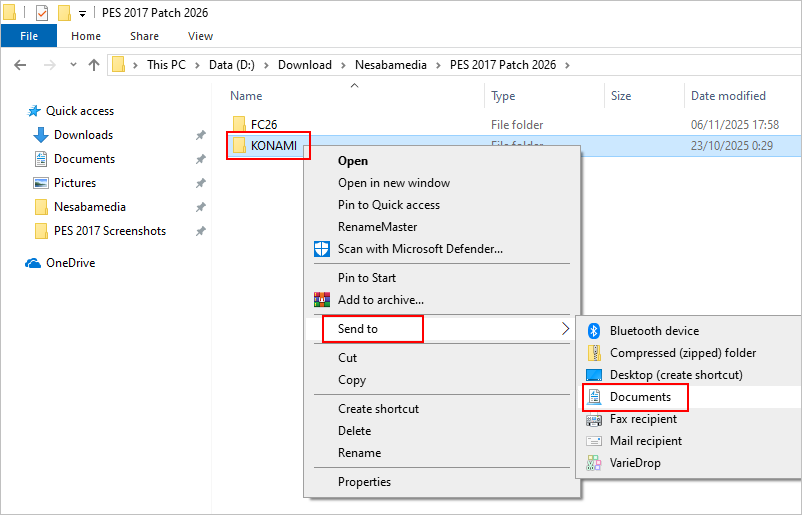Open PES 2017 Screenshots in Quick access
Image resolution: width=802 pixels, height=515 pixels.
(110, 231)
